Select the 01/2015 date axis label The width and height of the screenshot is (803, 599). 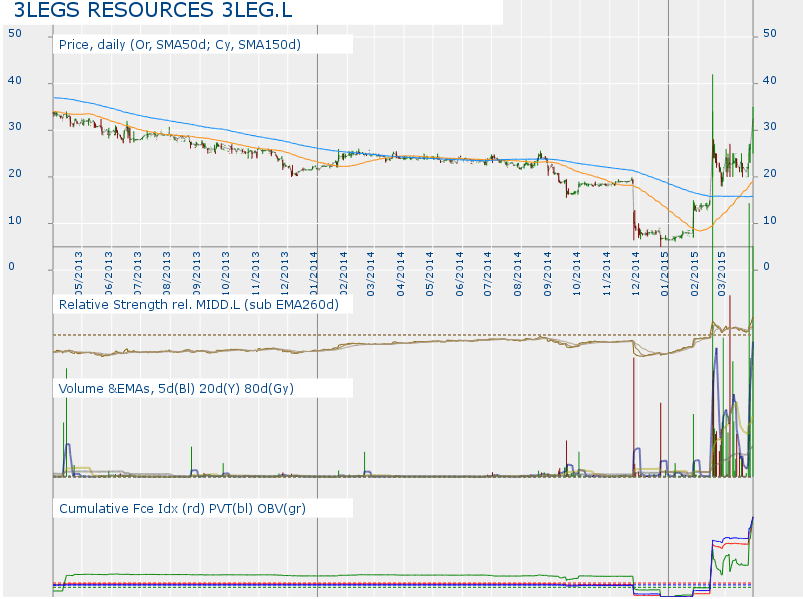click(665, 274)
